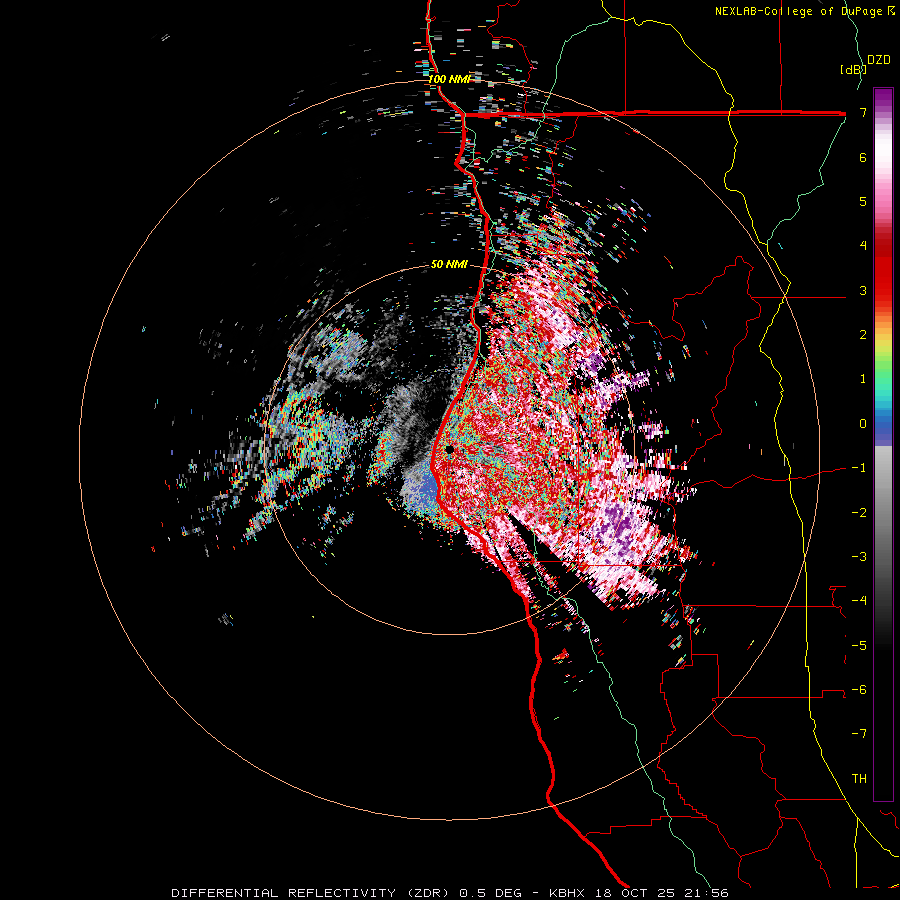
Task: Click the legend value '-2'
Action: click(x=859, y=512)
